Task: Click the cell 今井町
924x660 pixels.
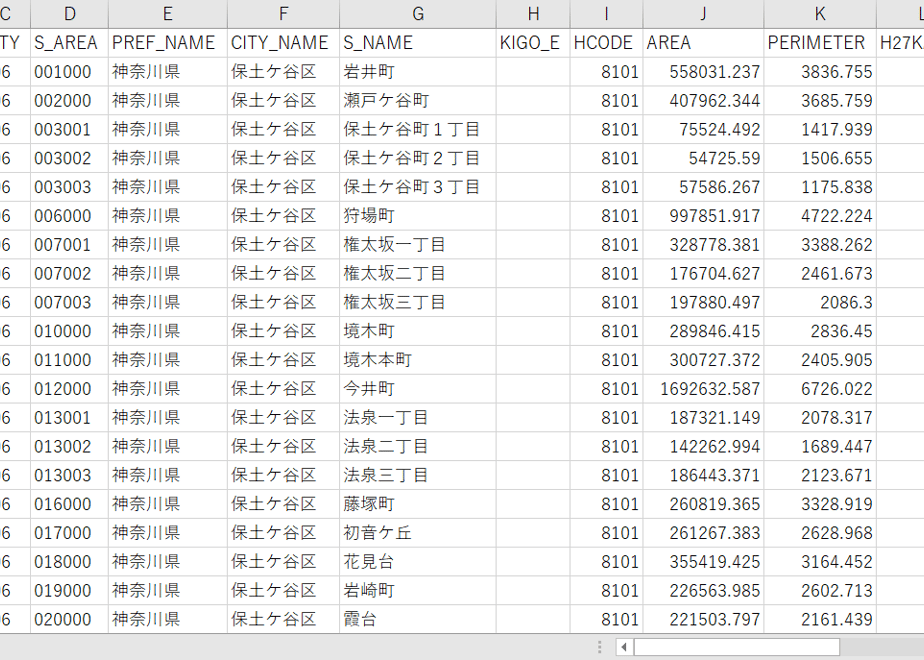Action: (418, 390)
